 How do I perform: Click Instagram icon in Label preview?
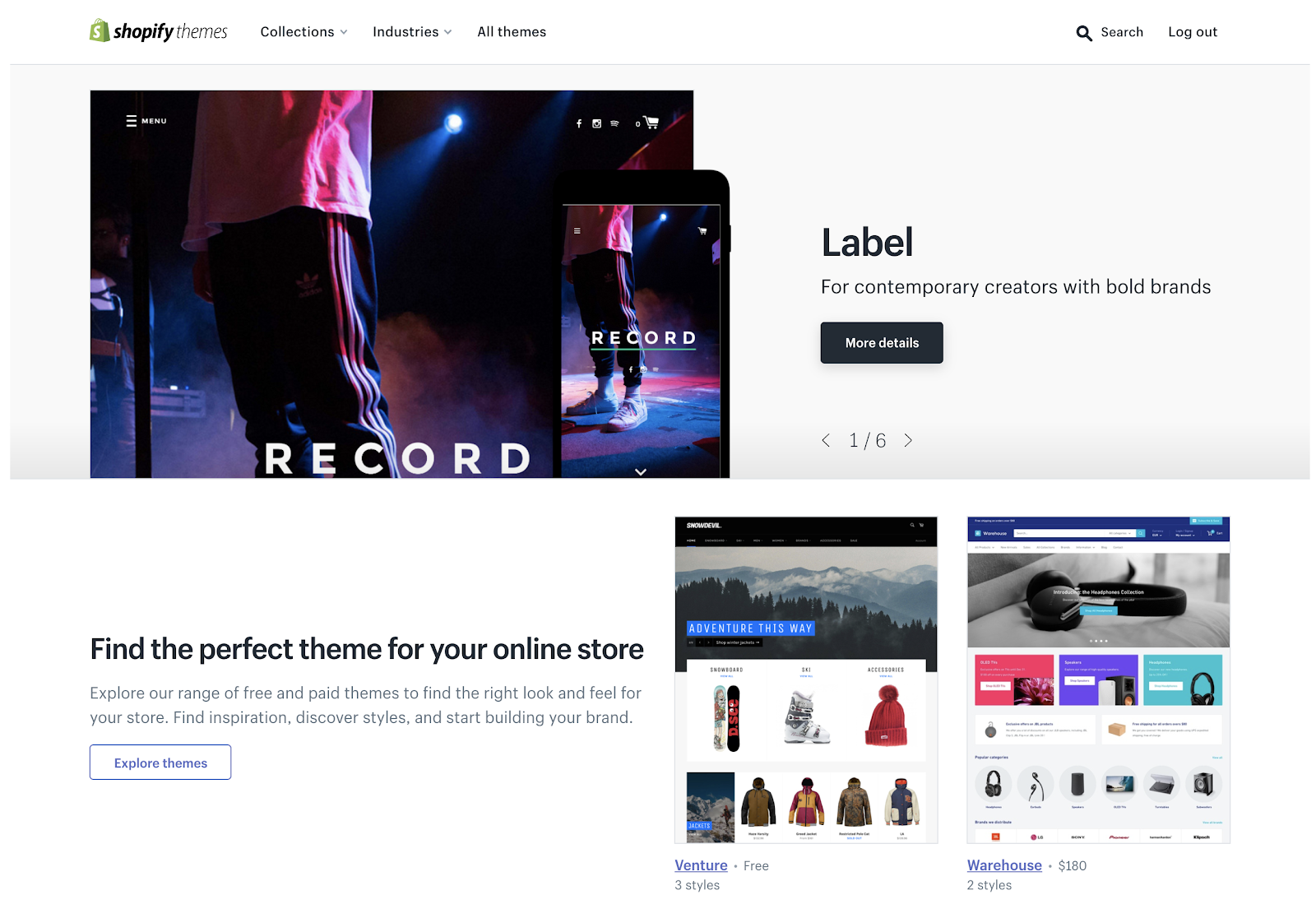coord(597,123)
